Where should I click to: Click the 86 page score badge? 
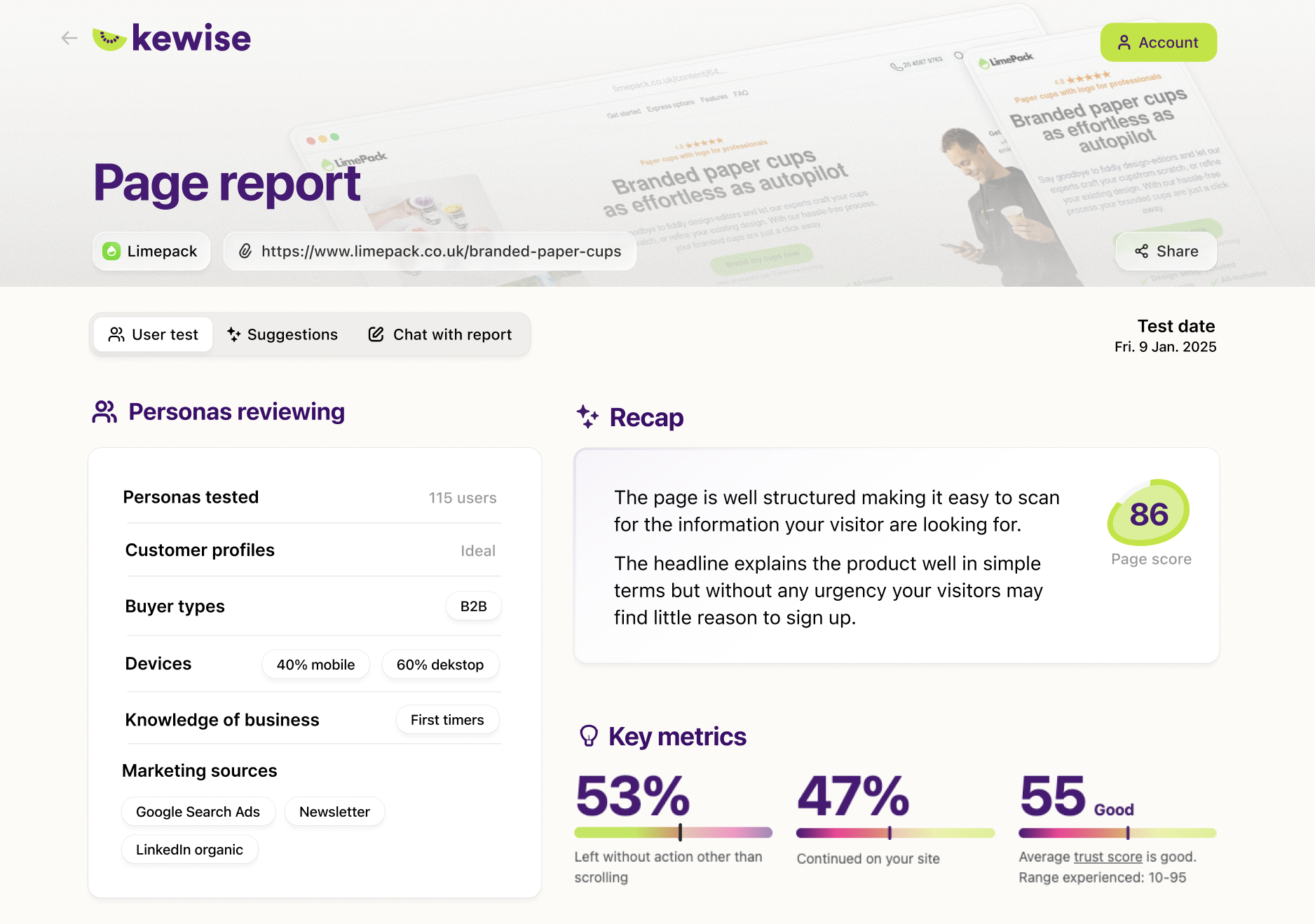[1149, 514]
